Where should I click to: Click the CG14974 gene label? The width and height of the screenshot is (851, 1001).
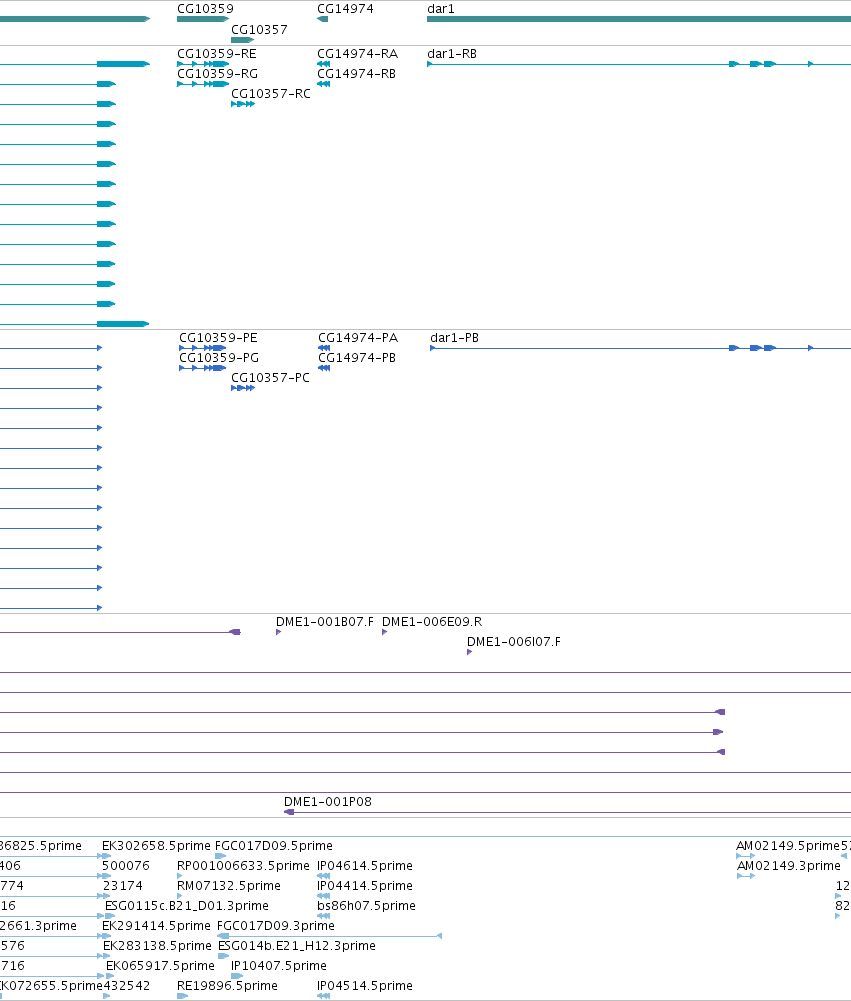pyautogui.click(x=345, y=9)
